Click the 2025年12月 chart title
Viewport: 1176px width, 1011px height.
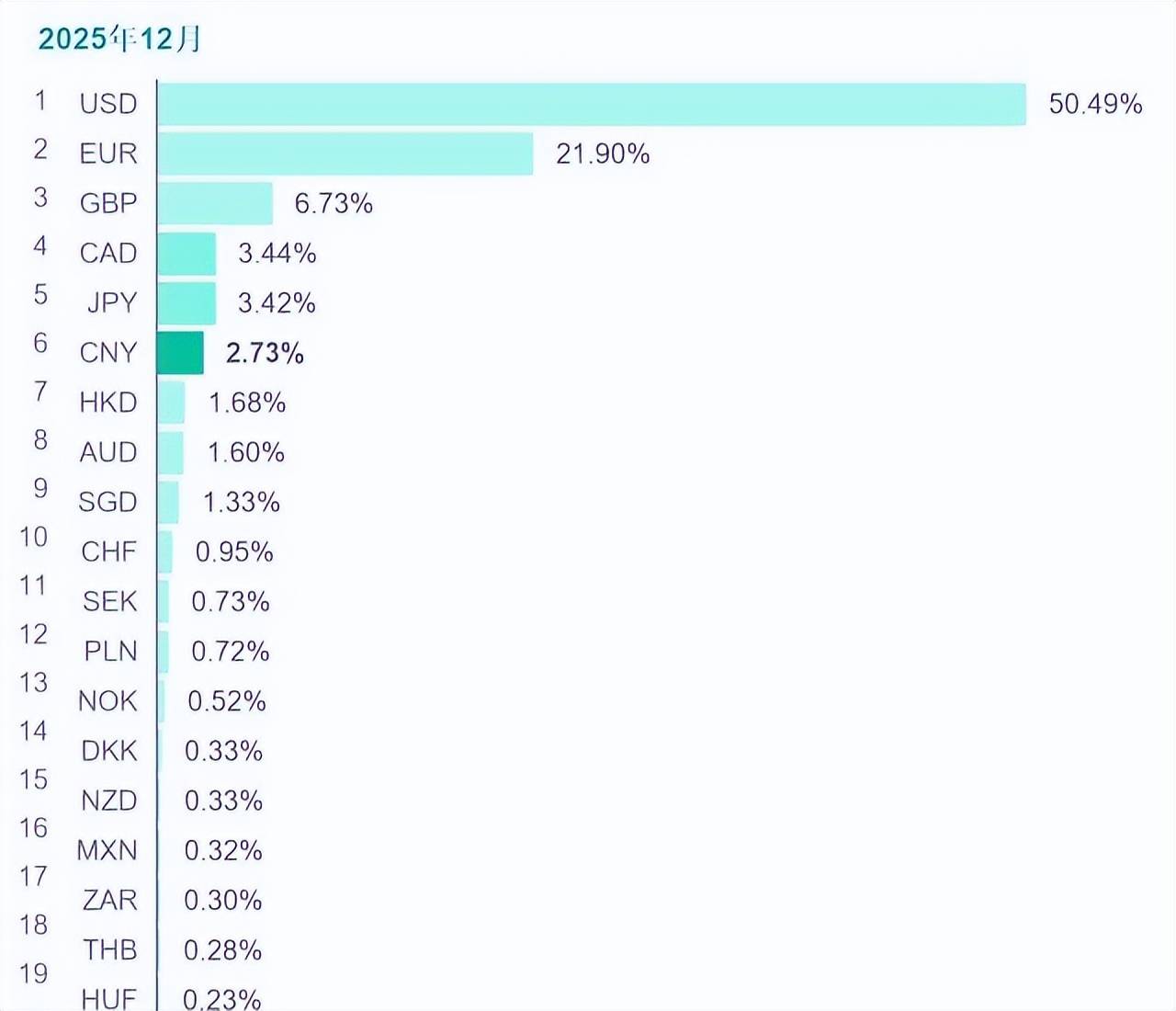pyautogui.click(x=119, y=39)
